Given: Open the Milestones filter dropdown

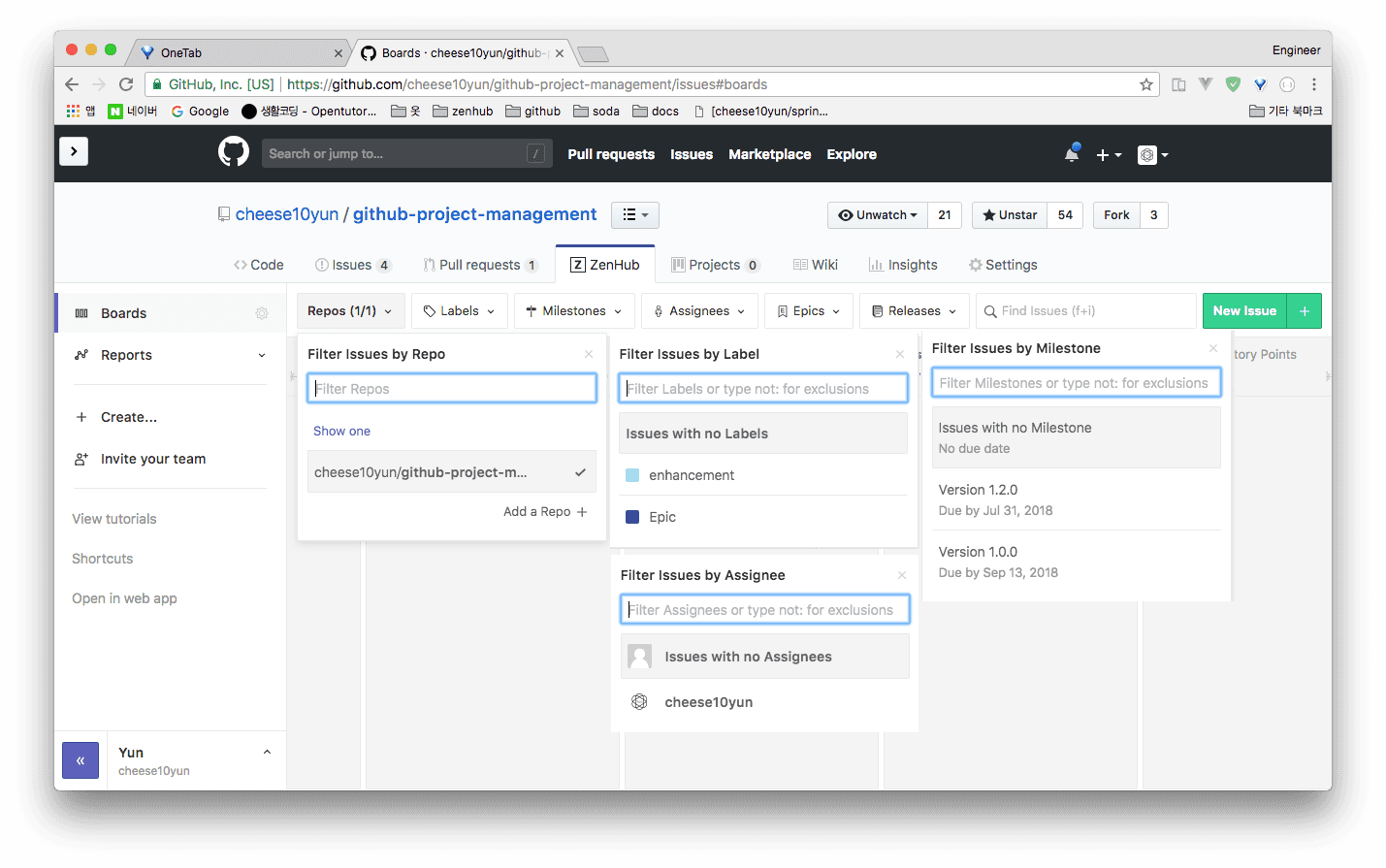Looking at the screenshot, I should 574,311.
